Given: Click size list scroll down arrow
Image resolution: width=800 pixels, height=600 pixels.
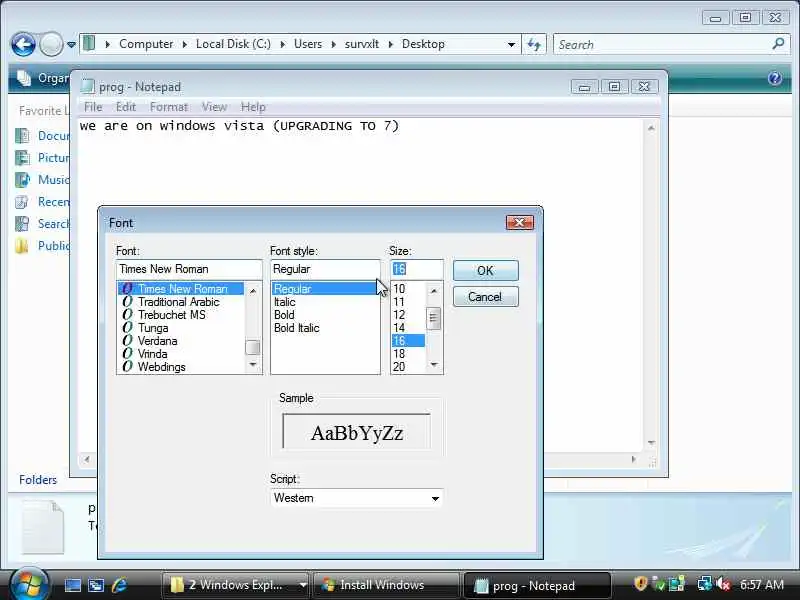Looking at the screenshot, I should pyautogui.click(x=434, y=364).
